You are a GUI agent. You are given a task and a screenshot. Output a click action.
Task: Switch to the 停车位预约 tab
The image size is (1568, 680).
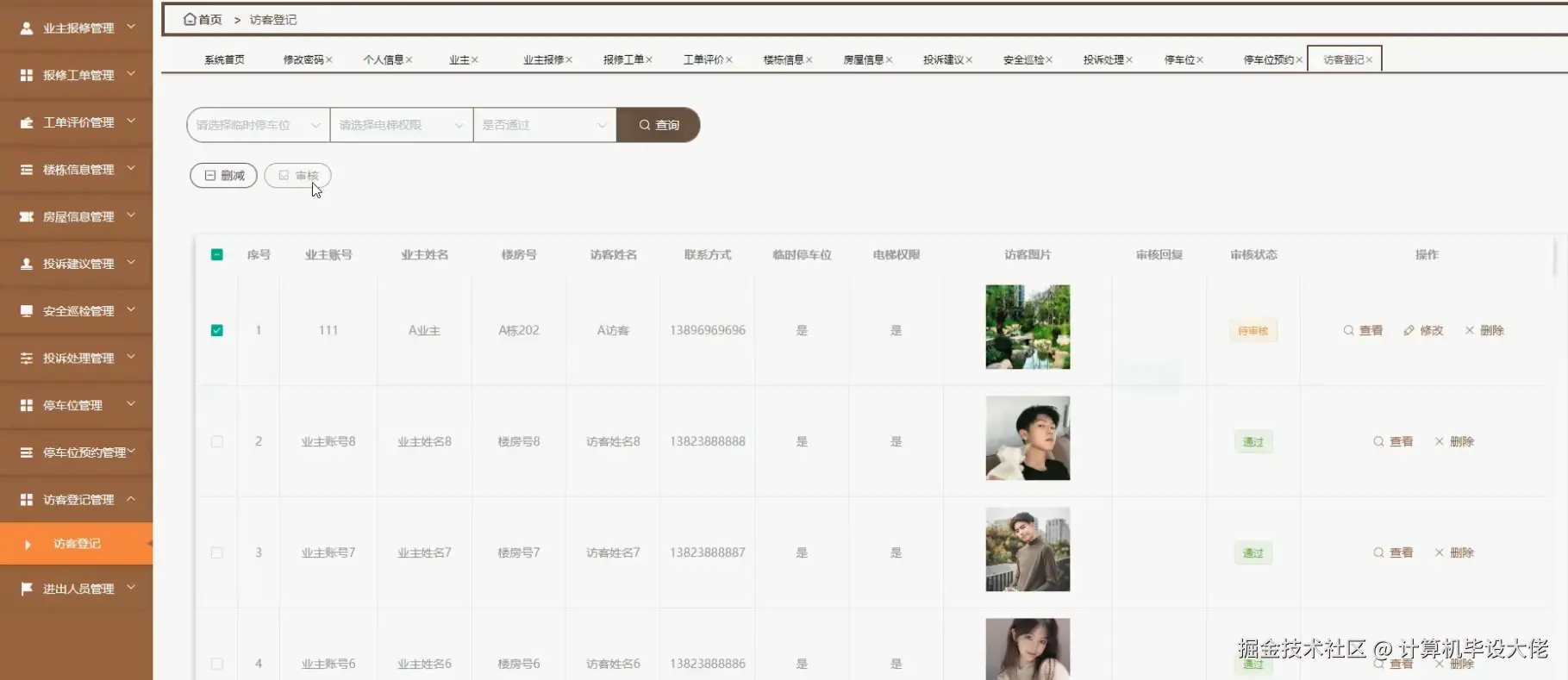coord(1268,59)
